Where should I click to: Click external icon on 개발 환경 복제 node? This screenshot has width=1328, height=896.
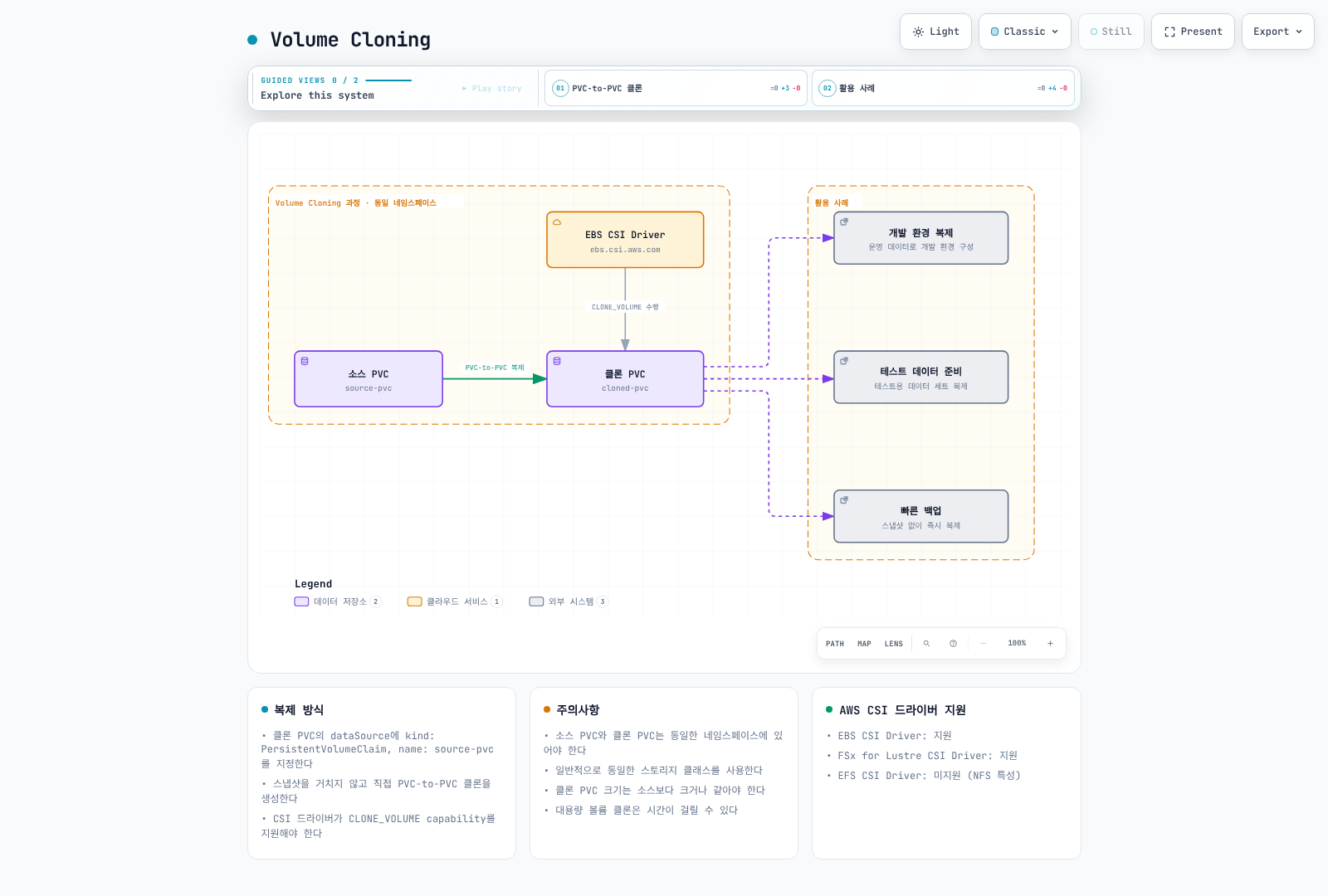pos(844,222)
